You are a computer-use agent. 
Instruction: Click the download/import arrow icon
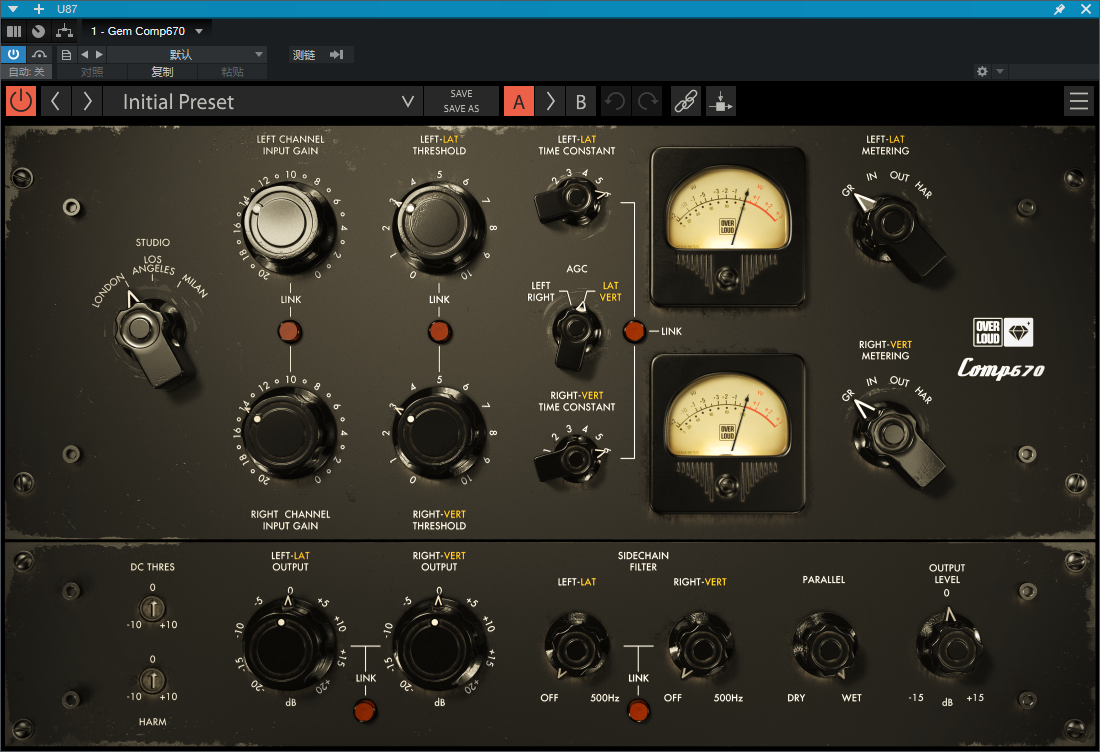point(720,102)
